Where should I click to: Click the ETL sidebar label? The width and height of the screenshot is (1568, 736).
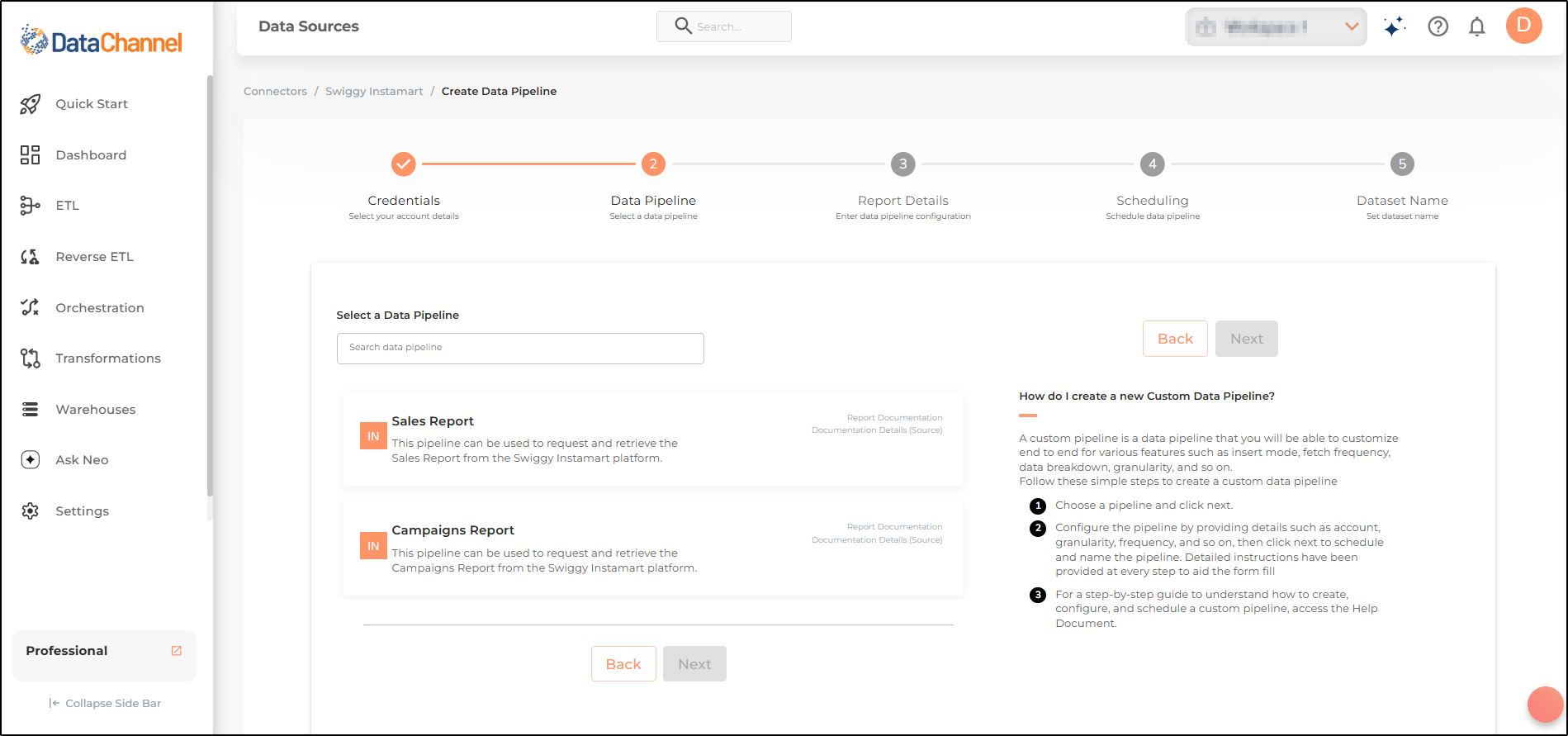click(x=68, y=206)
